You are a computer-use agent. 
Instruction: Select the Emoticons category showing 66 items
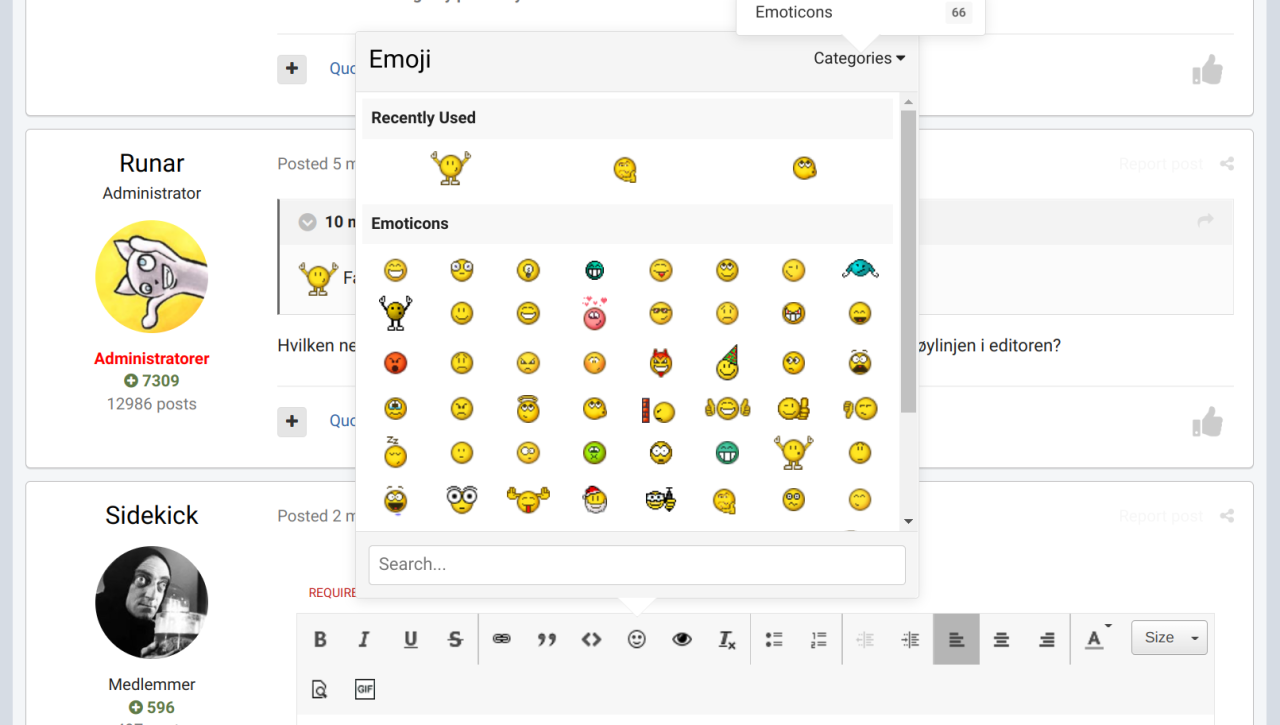(x=858, y=12)
